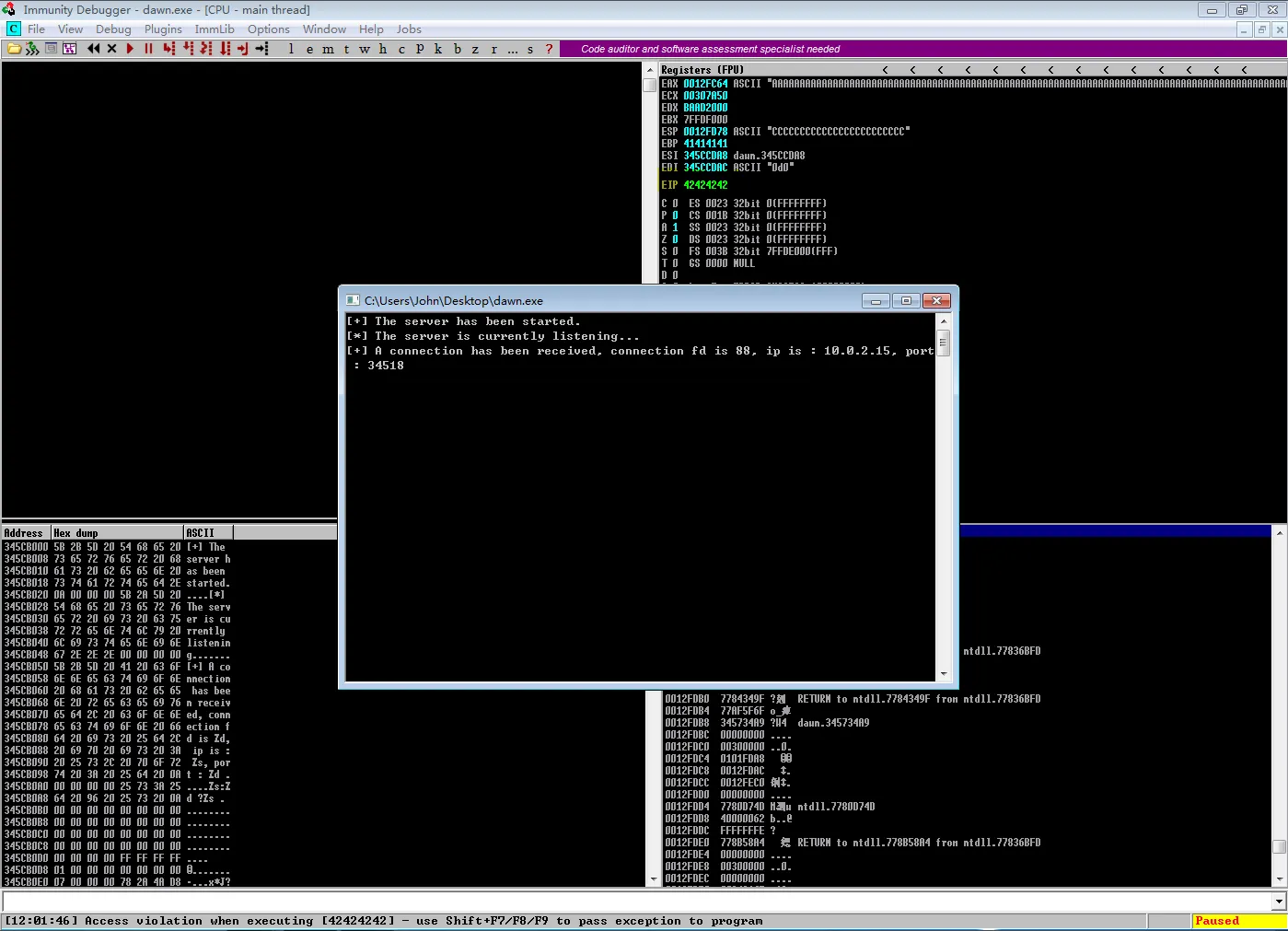Show Handles with 'h' button

[383, 49]
